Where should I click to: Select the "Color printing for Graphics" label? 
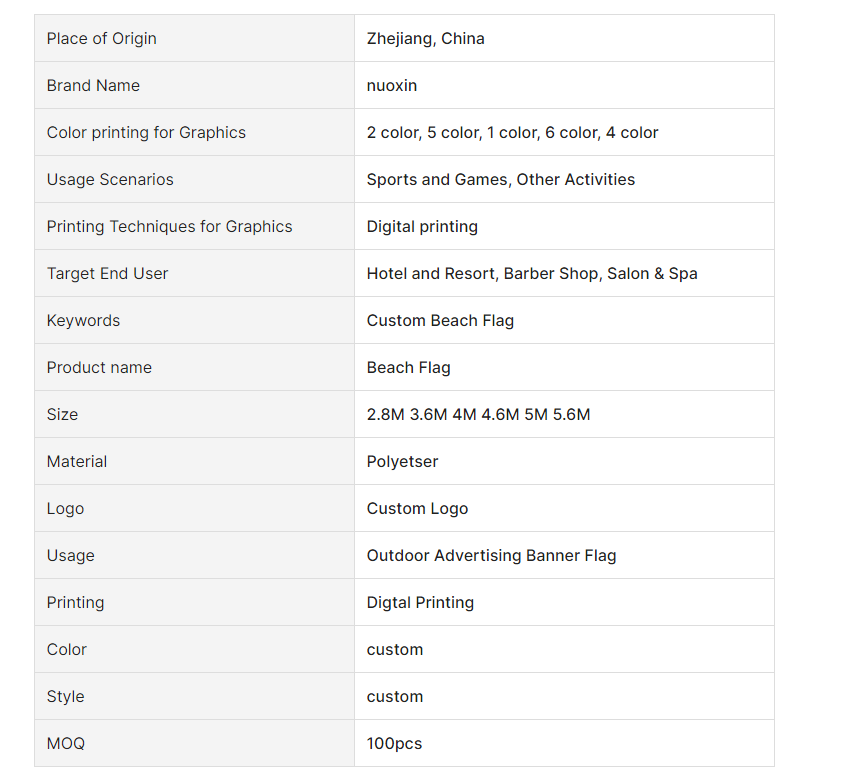click(146, 133)
